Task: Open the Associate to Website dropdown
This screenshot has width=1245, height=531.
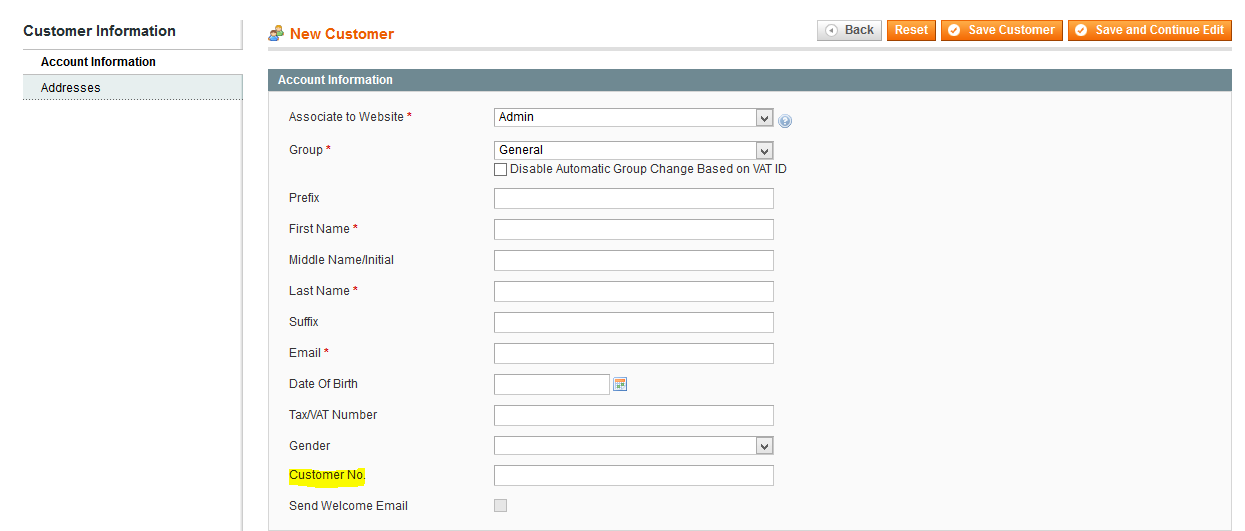Action: (x=634, y=118)
